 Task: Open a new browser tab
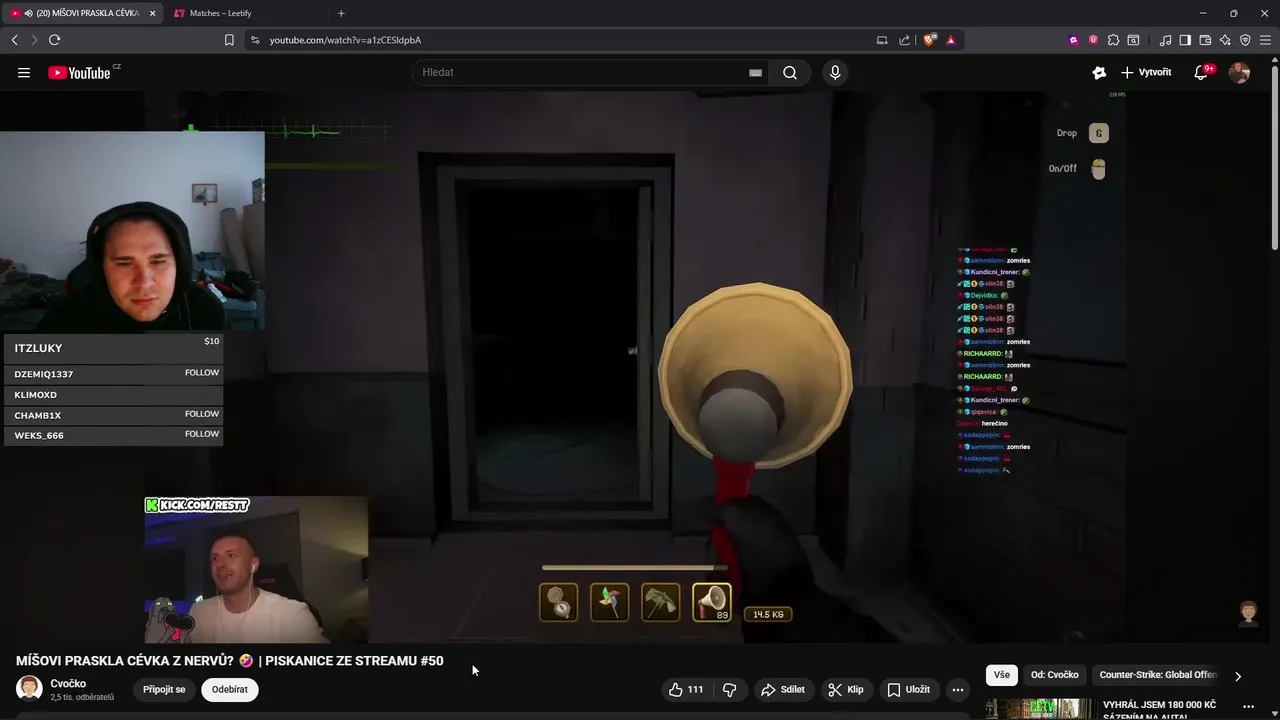[341, 13]
